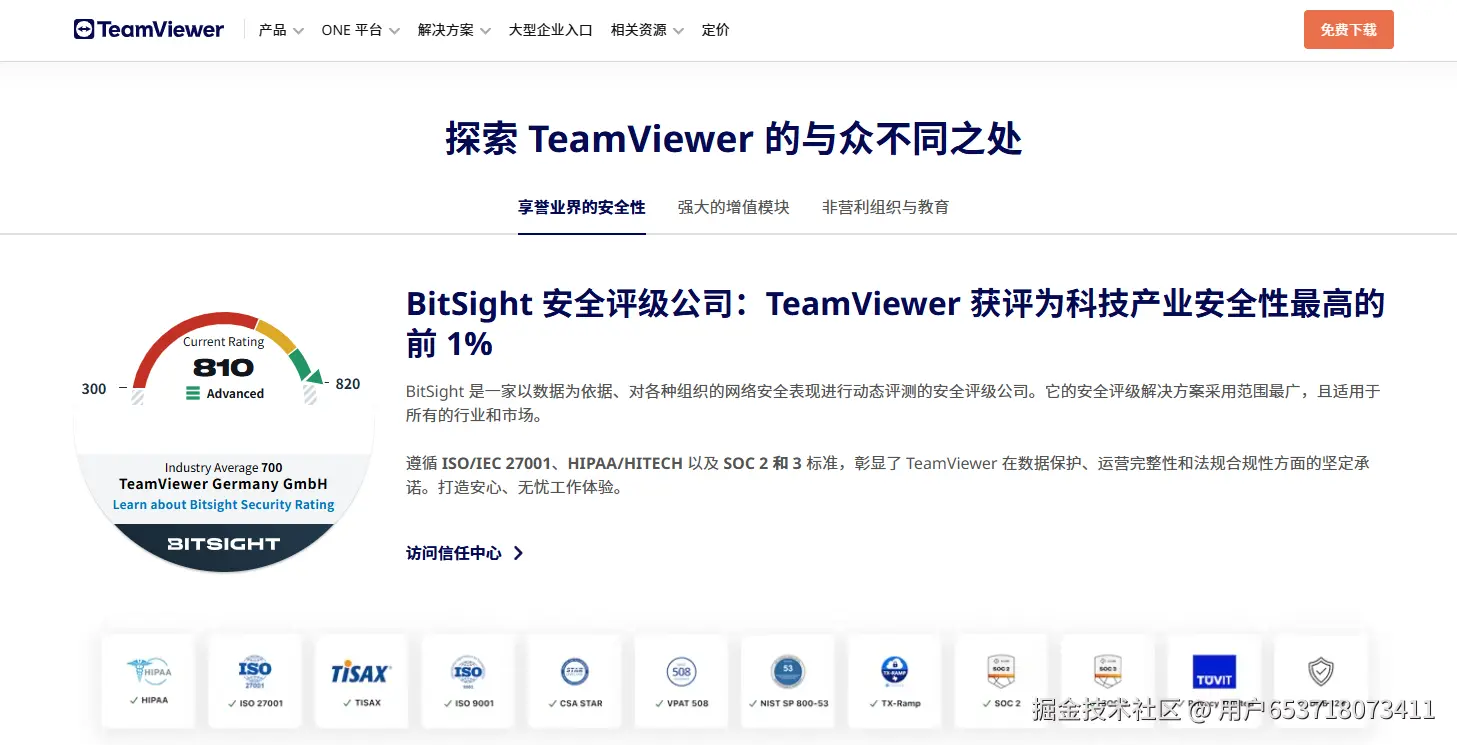Open the TÜVIT certification badge
The height and width of the screenshot is (745, 1457).
[x=1214, y=680]
